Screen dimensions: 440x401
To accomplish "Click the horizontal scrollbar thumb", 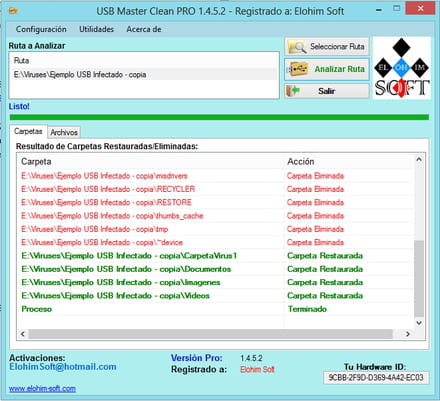I will point(211,334).
